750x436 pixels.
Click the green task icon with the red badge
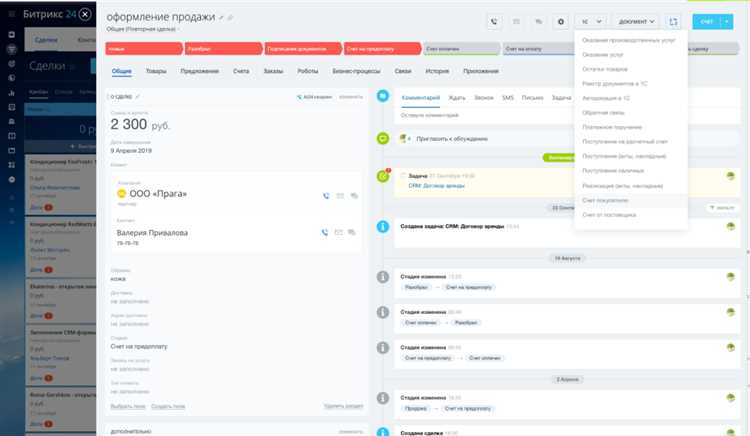click(x=383, y=176)
